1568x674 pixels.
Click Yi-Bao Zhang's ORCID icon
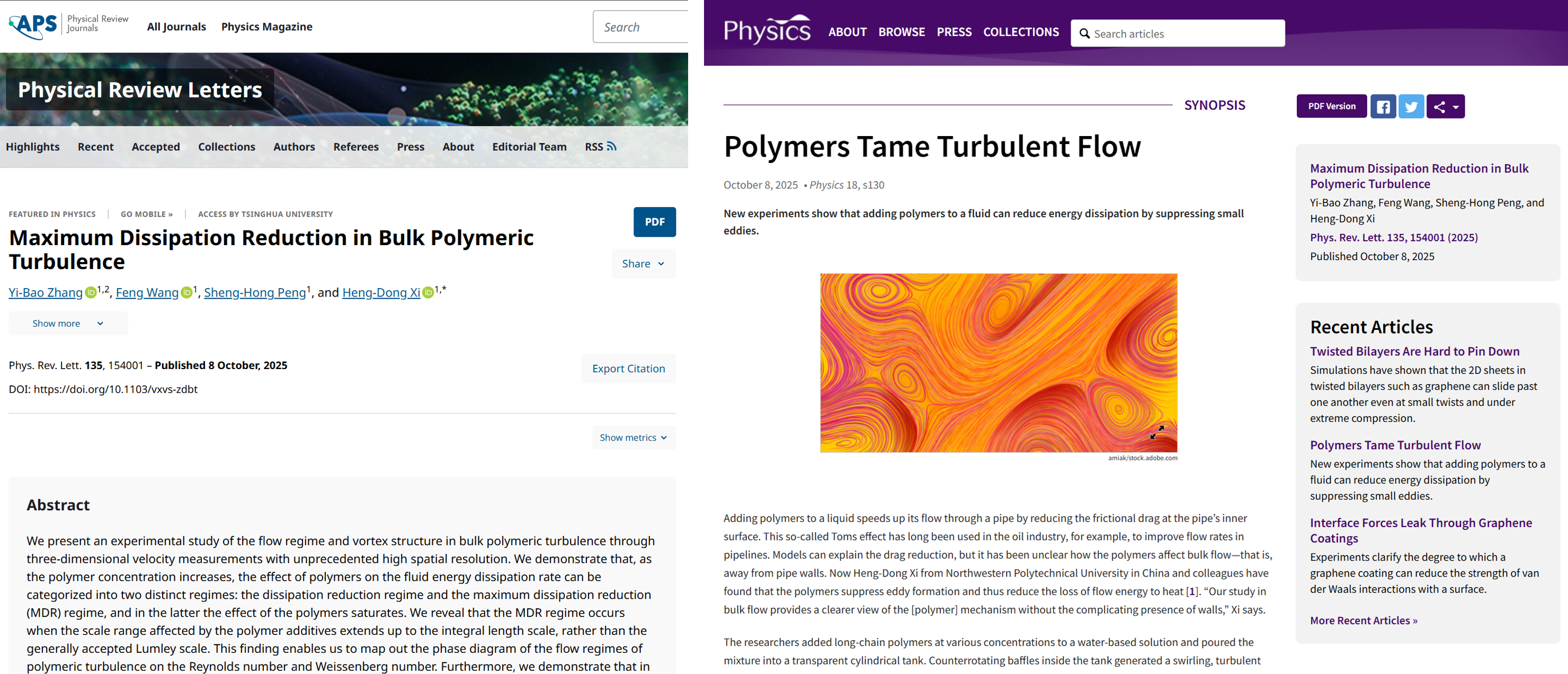pos(90,293)
